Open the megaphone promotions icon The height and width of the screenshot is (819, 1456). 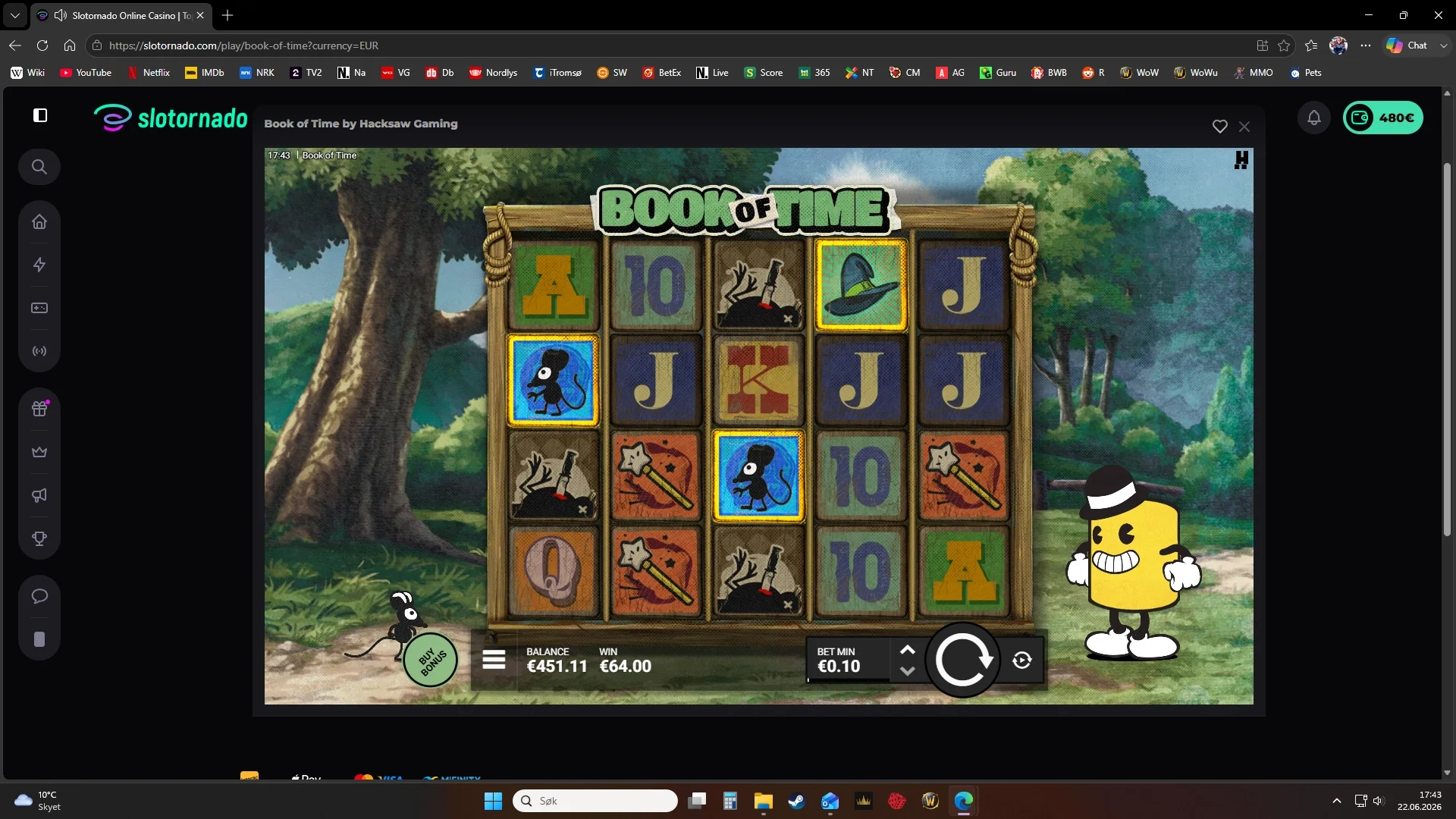(39, 495)
